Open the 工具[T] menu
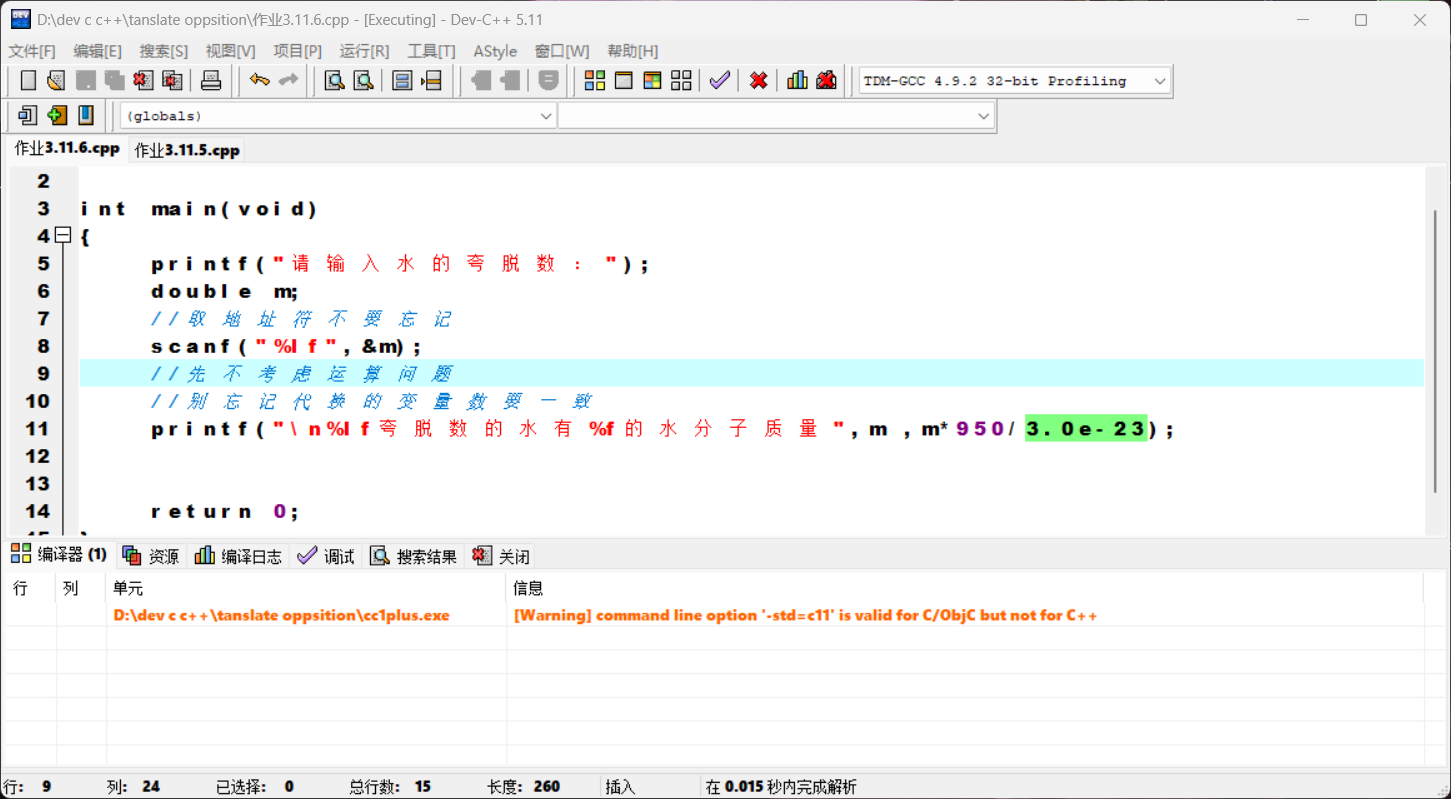1451x799 pixels. click(431, 51)
